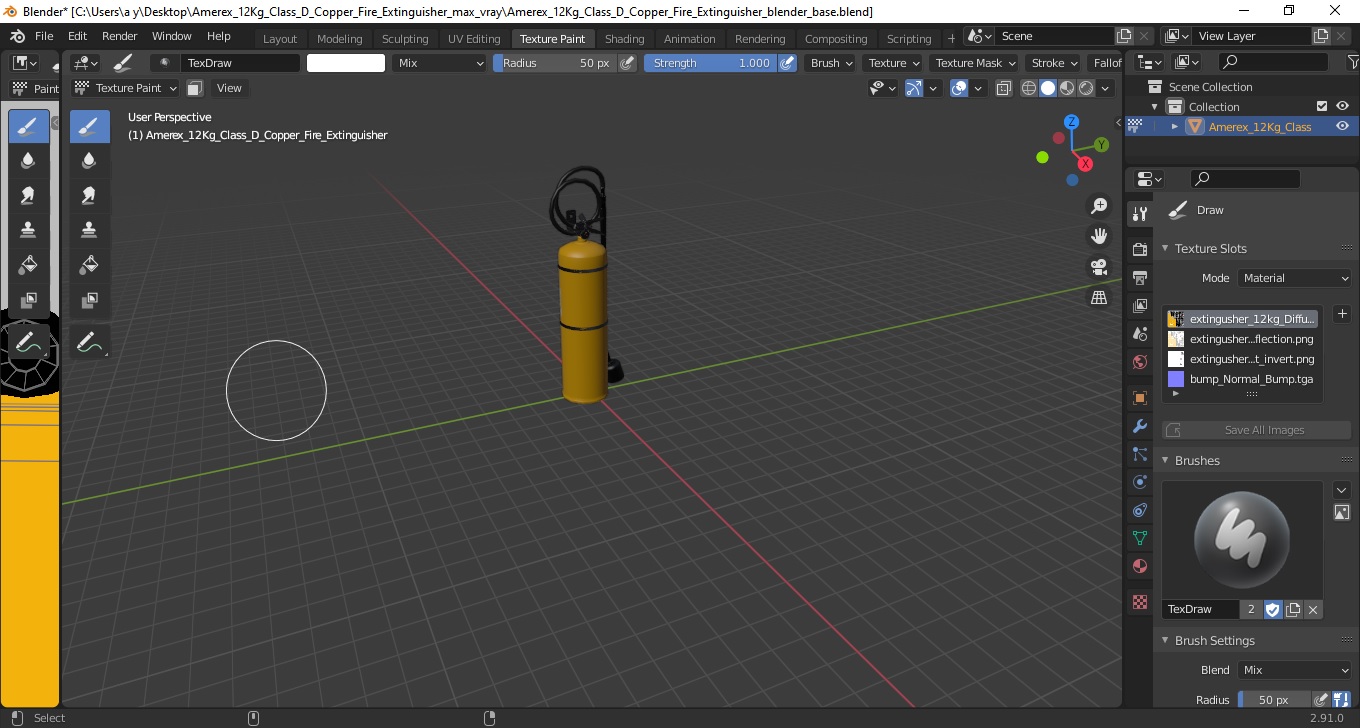This screenshot has width=1360, height=728.
Task: Switch to the Sculpting workspace tab
Action: (405, 39)
